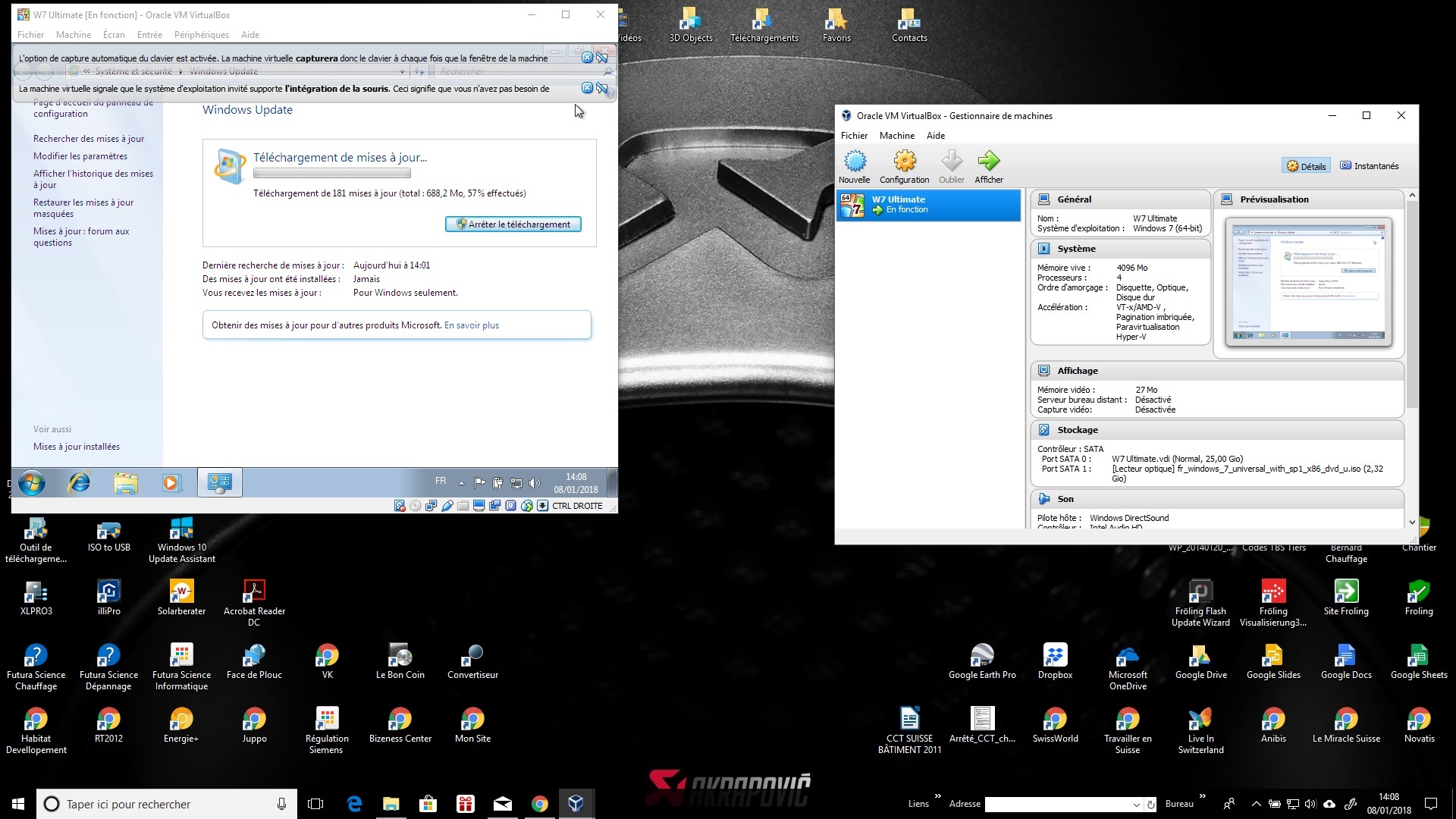Image resolution: width=1456 pixels, height=819 pixels.
Task: Toggle the Détails view button
Action: coord(1306,166)
